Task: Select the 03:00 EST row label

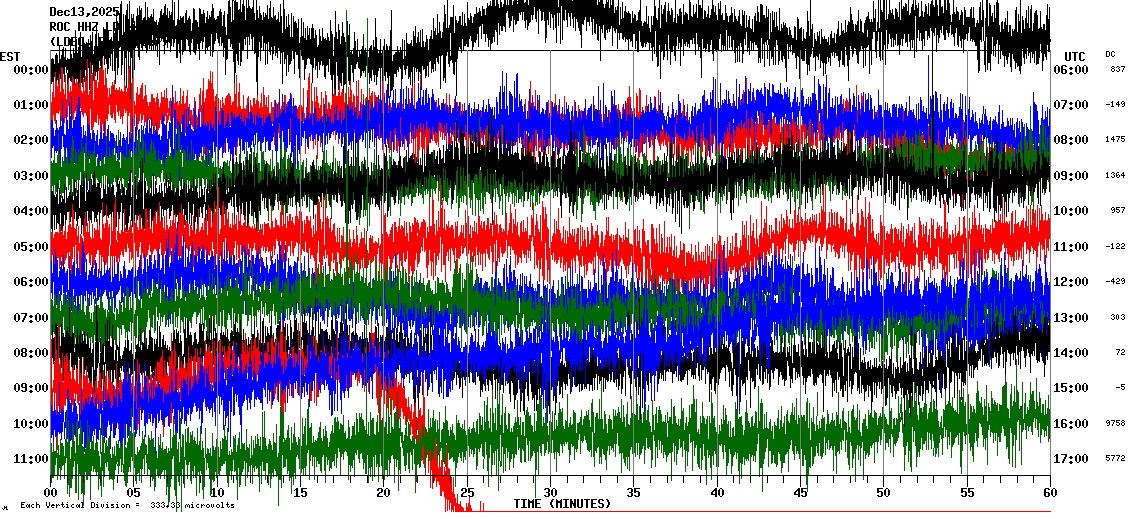Action: [32, 176]
